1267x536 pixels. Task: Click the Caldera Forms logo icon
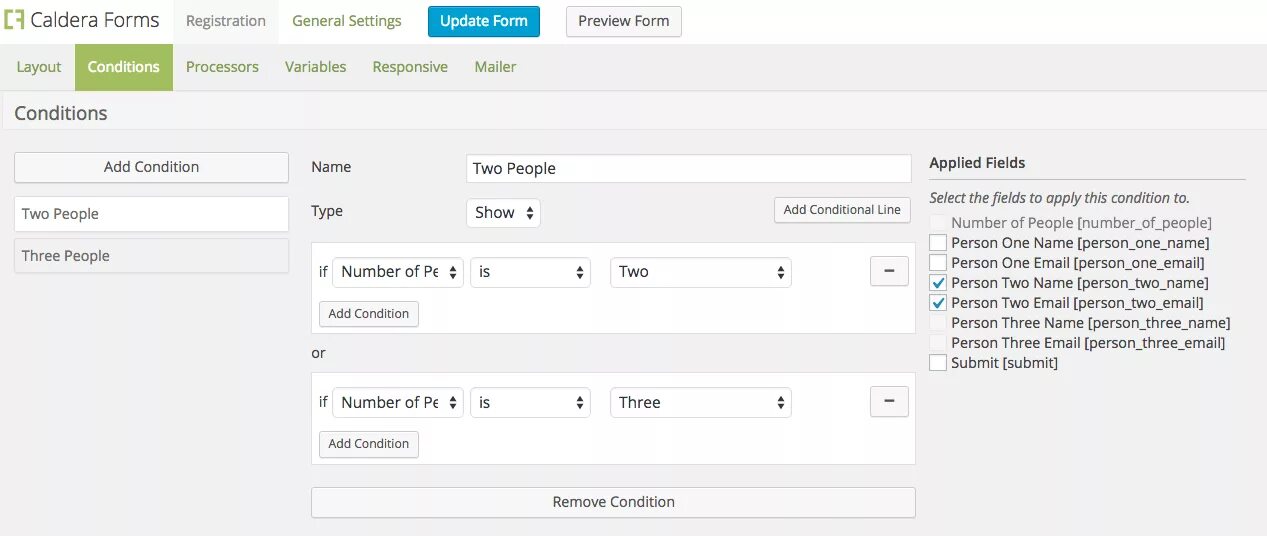pyautogui.click(x=14, y=20)
